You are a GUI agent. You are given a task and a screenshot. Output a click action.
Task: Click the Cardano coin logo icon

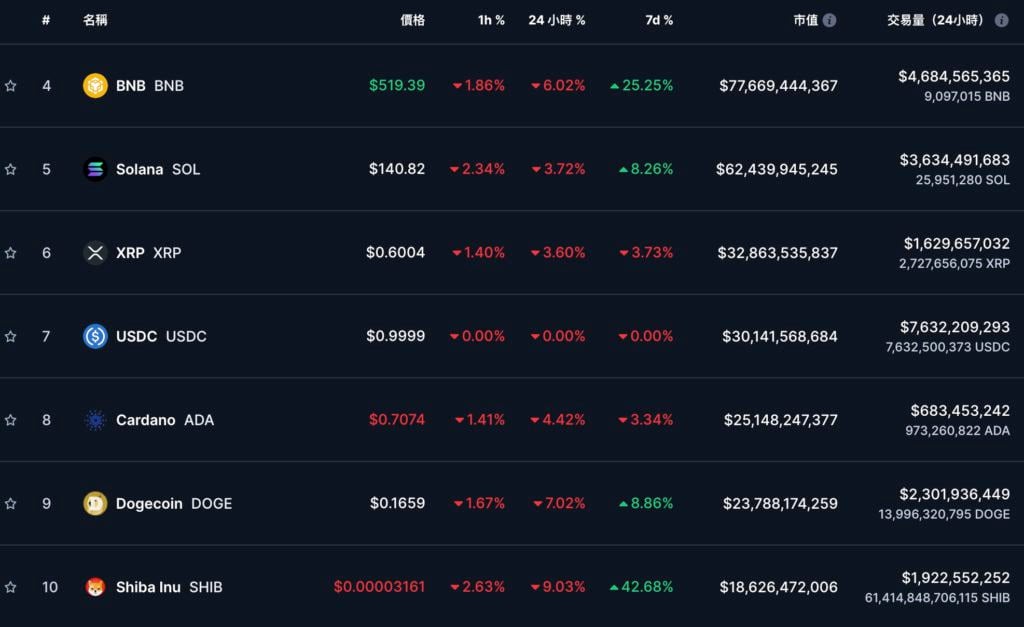(x=95, y=420)
